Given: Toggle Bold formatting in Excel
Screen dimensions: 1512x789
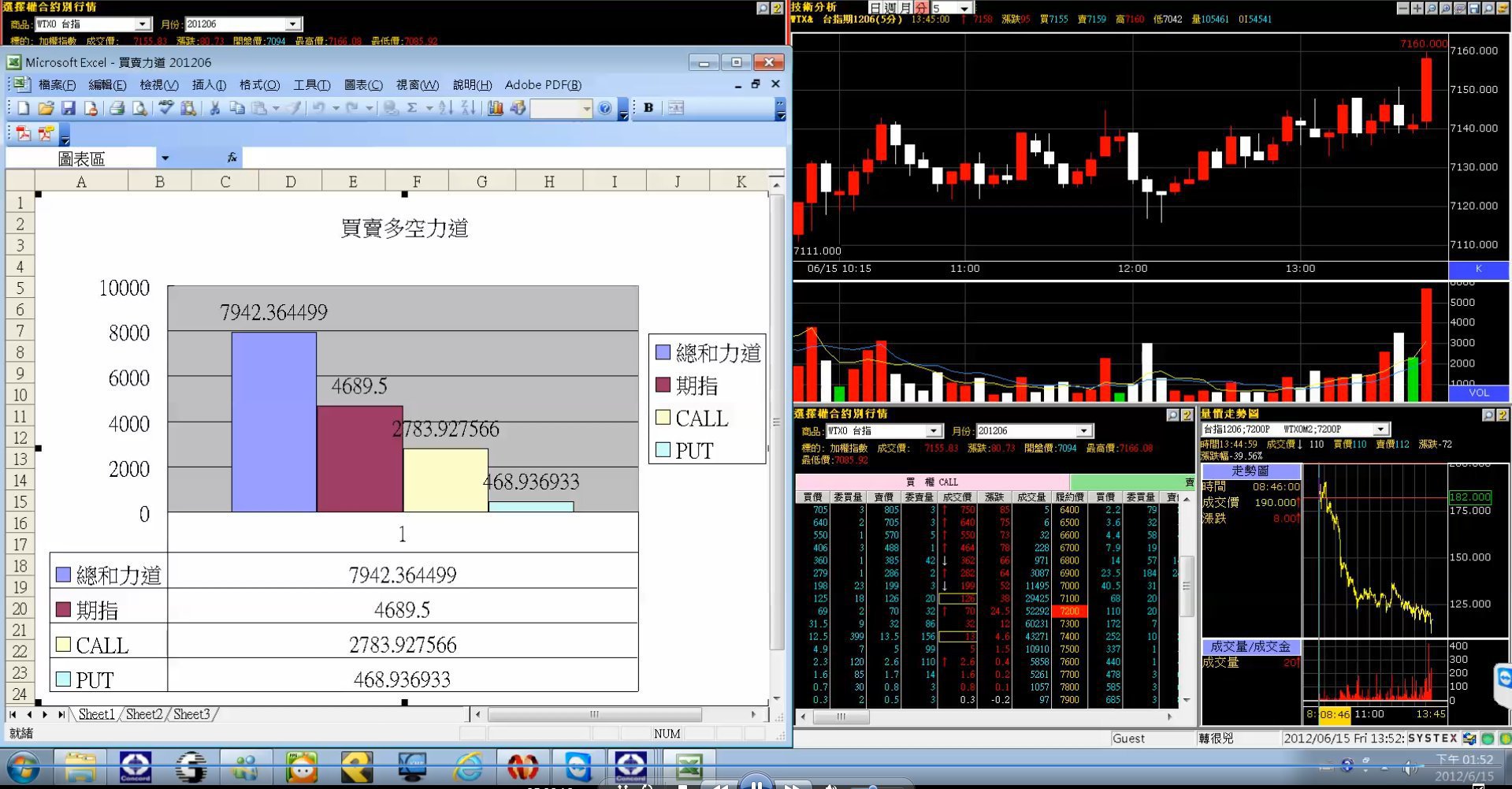Looking at the screenshot, I should [648, 108].
